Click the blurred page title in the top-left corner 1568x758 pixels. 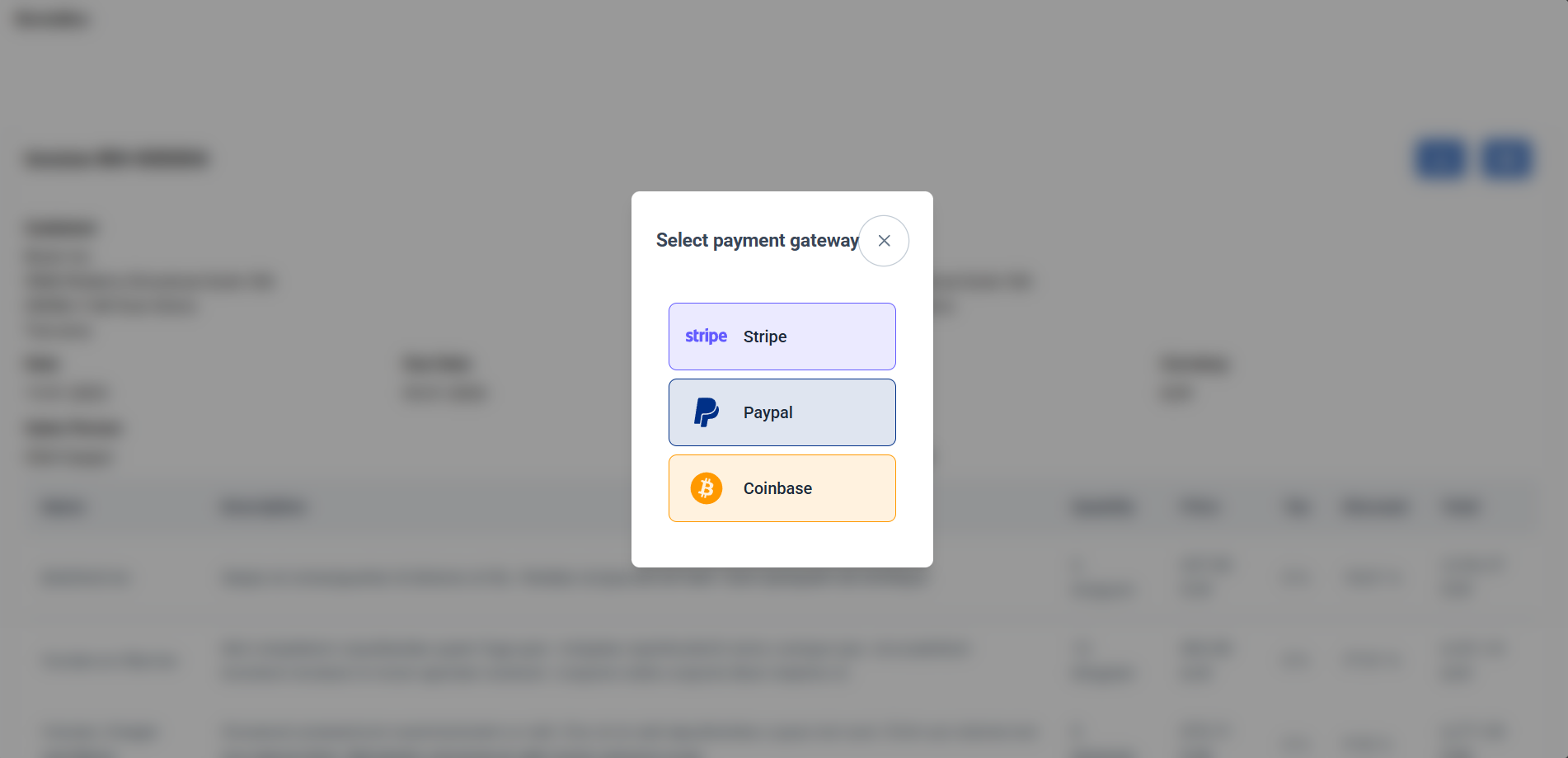(x=51, y=19)
